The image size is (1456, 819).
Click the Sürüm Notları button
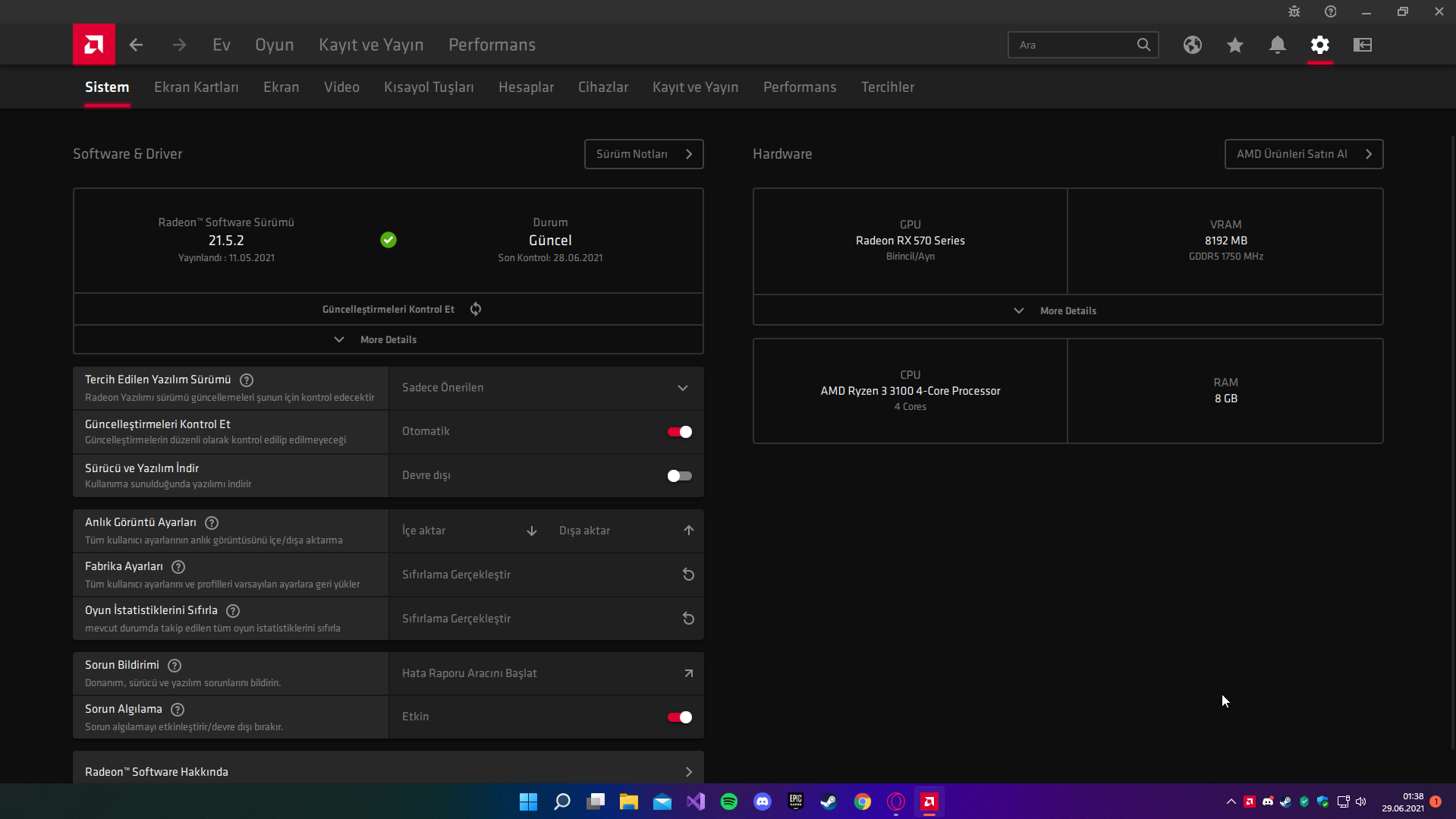pyautogui.click(x=643, y=154)
